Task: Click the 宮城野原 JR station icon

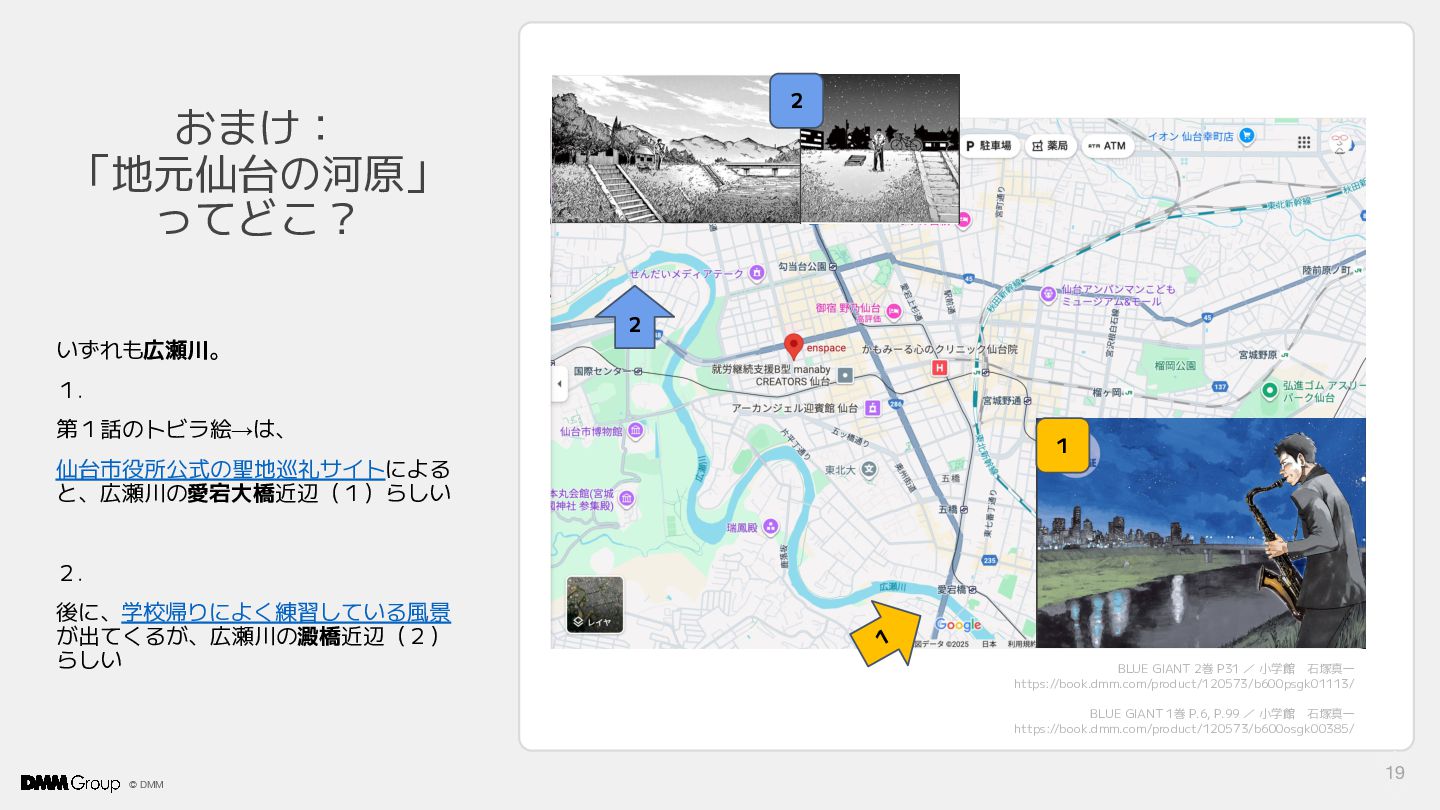Action: 1285,354
